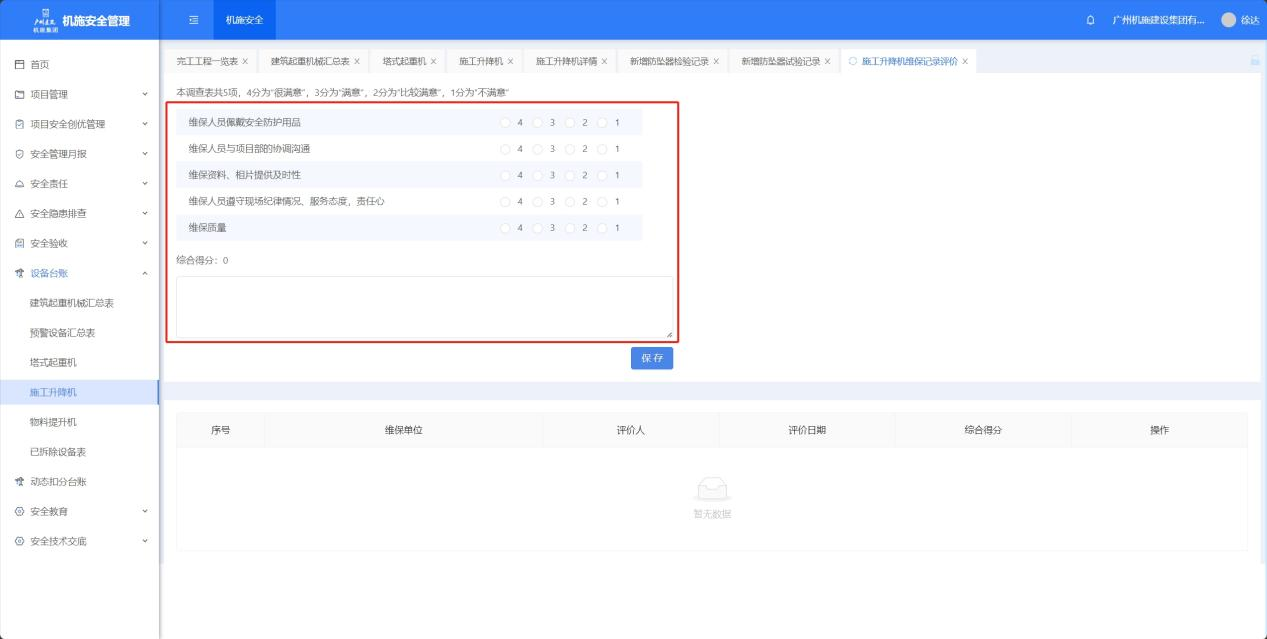Image resolution: width=1267 pixels, height=639 pixels.
Task: Open 物料提升机 in the sidebar
Action: pos(53,422)
